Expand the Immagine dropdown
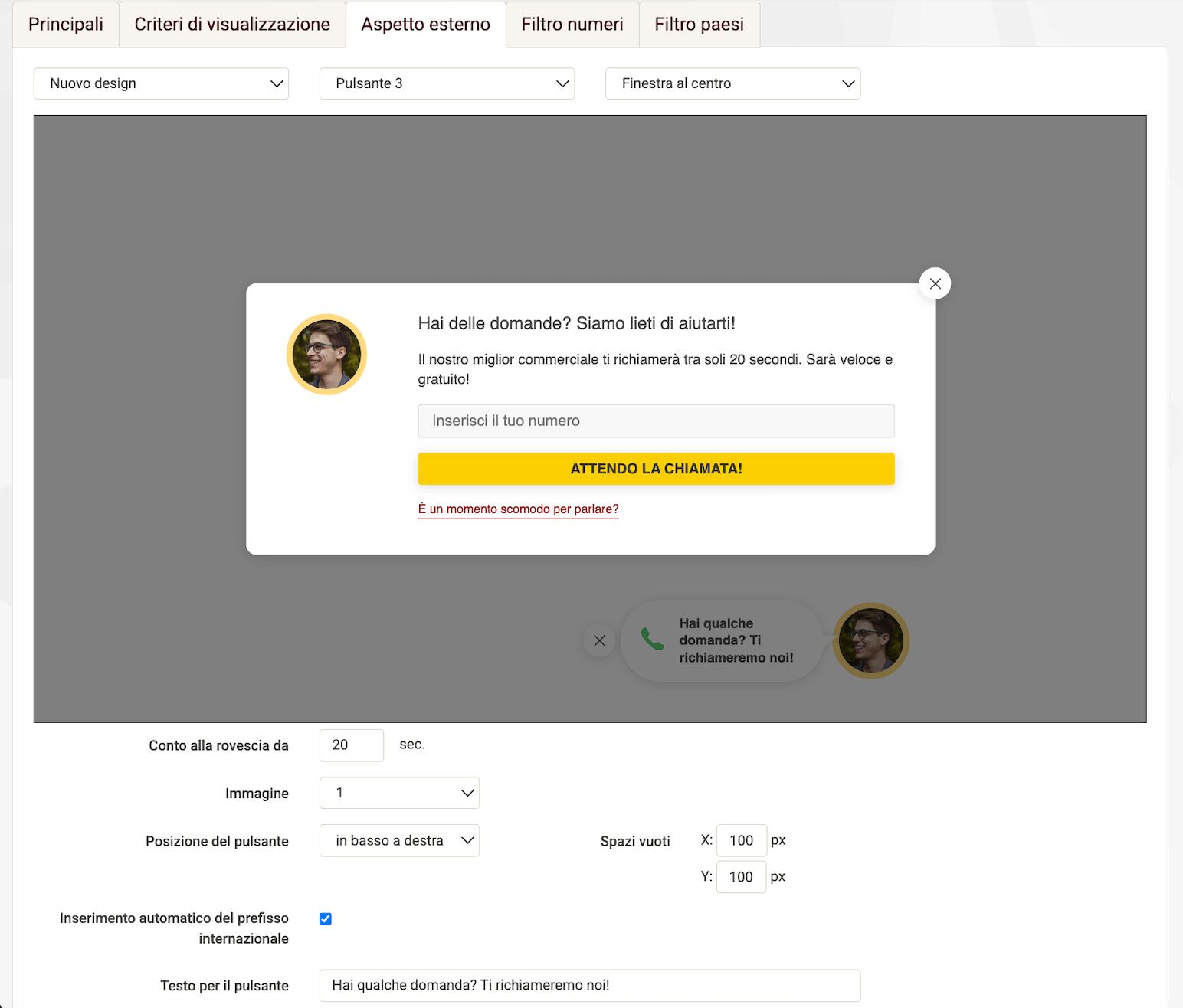 [399, 793]
